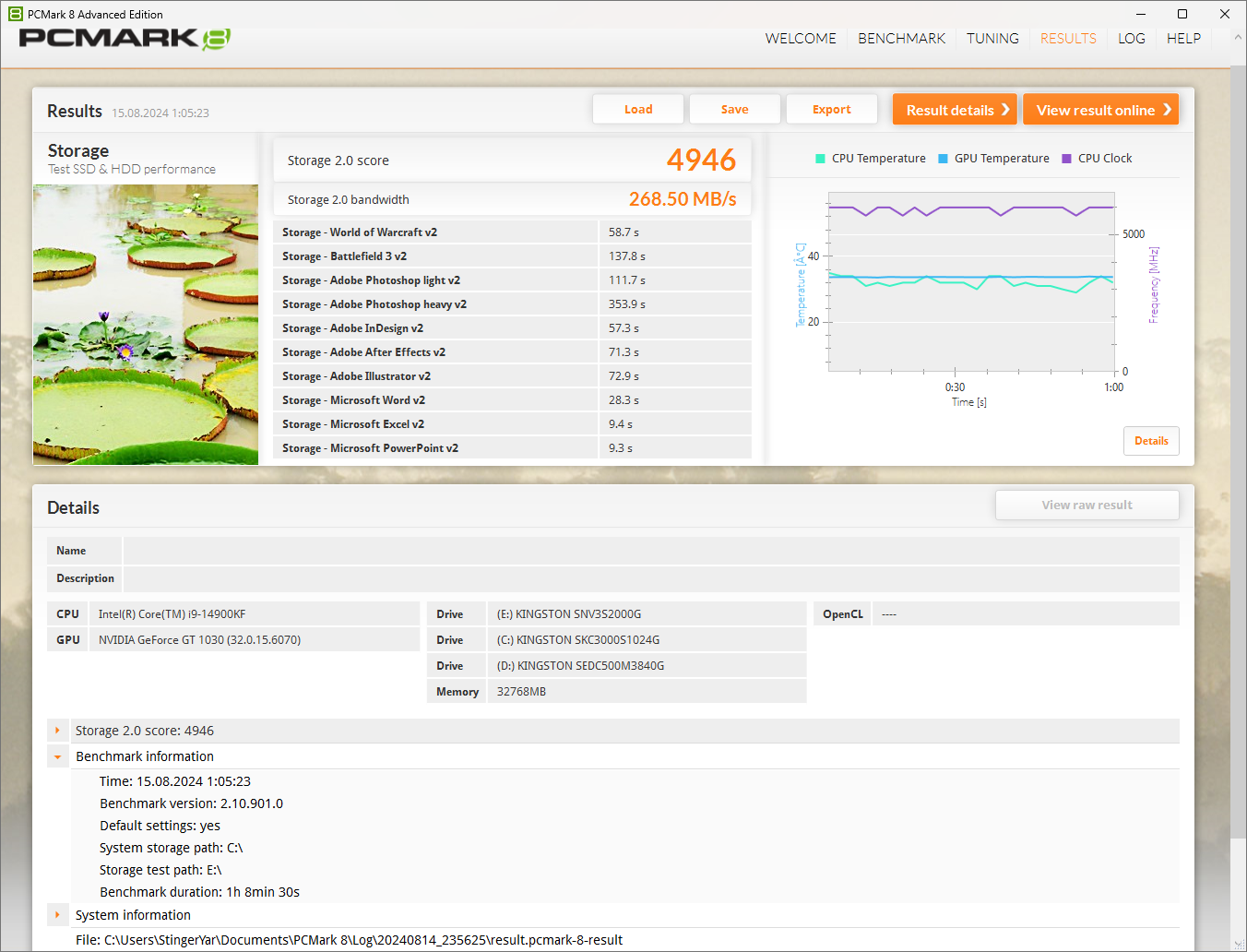Click the Storage test path E:\ line
Screen dimensions: 1247x952
(x=160, y=870)
